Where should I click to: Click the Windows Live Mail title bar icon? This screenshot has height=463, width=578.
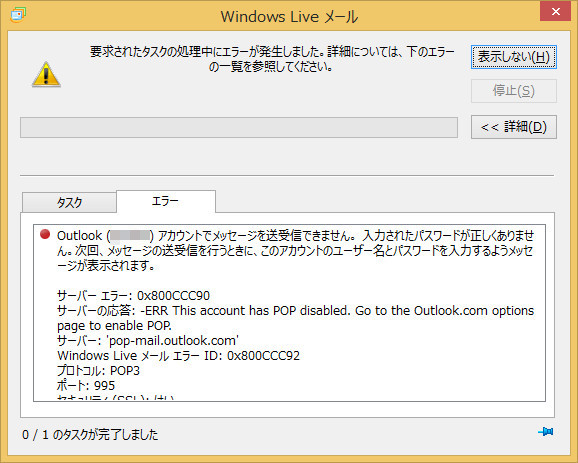18,15
